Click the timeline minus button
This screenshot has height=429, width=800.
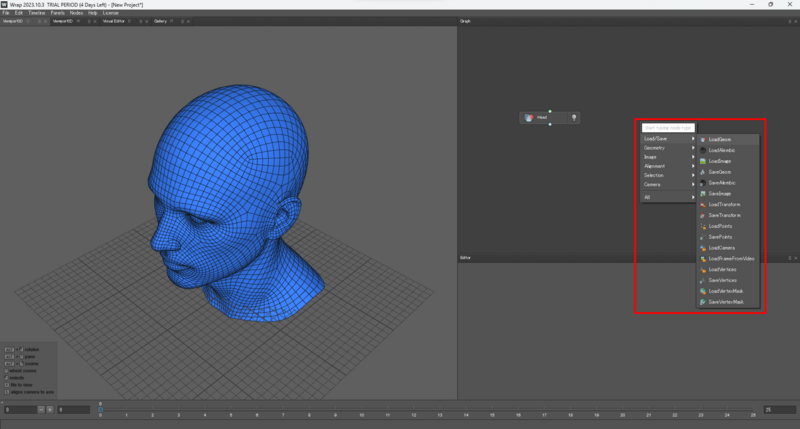coord(41,410)
